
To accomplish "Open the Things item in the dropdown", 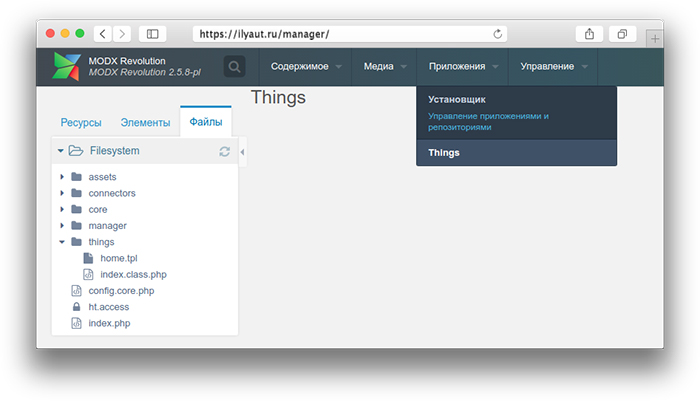I will (x=444, y=153).
